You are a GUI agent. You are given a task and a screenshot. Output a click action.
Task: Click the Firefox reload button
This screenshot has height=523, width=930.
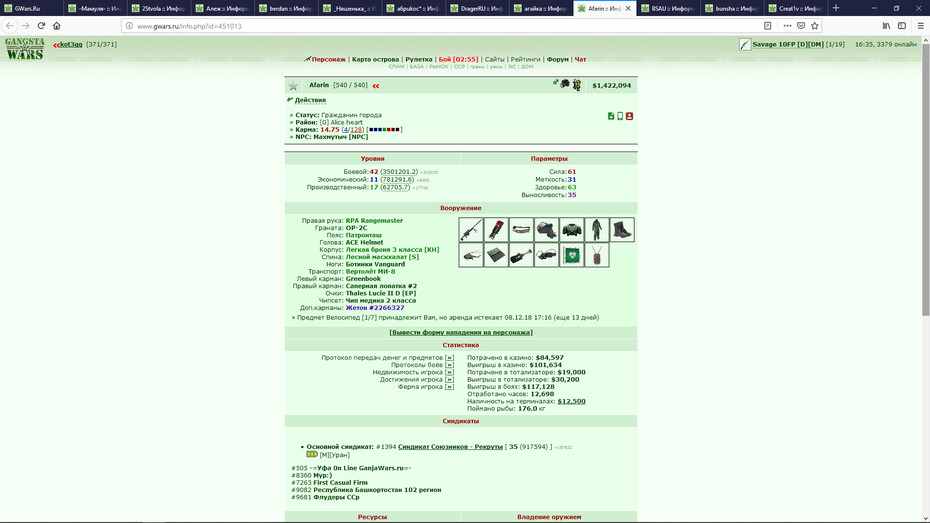coord(41,25)
